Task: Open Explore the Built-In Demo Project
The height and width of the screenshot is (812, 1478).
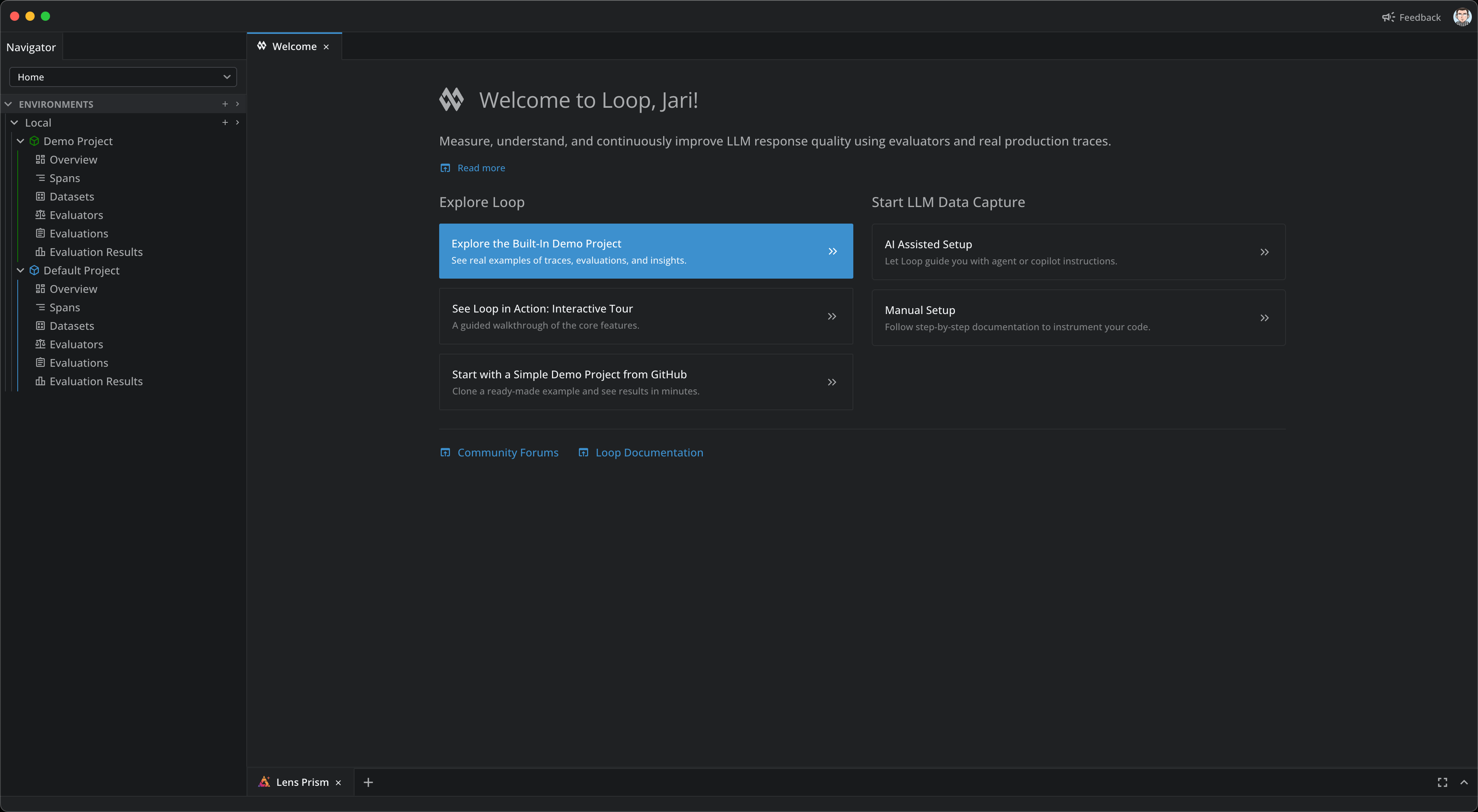Action: 645,251
